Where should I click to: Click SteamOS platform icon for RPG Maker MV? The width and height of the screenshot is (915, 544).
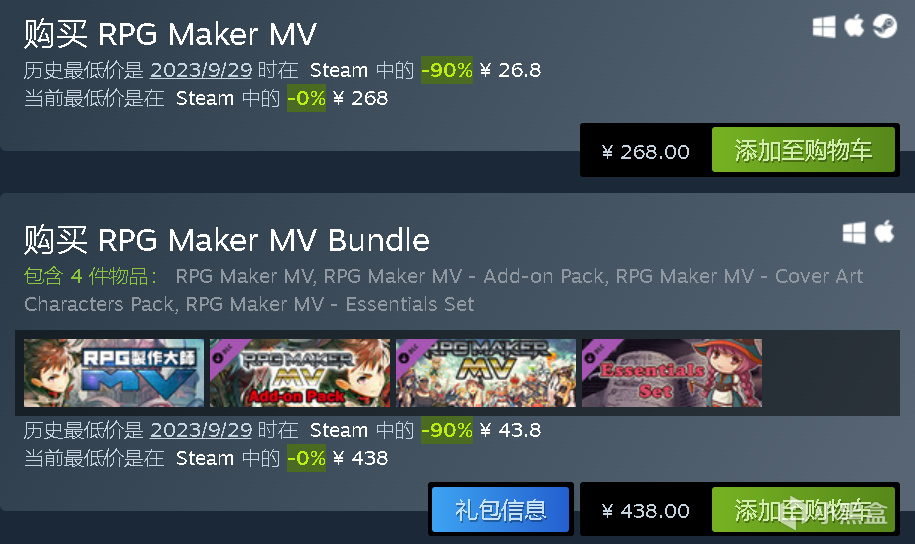885,26
